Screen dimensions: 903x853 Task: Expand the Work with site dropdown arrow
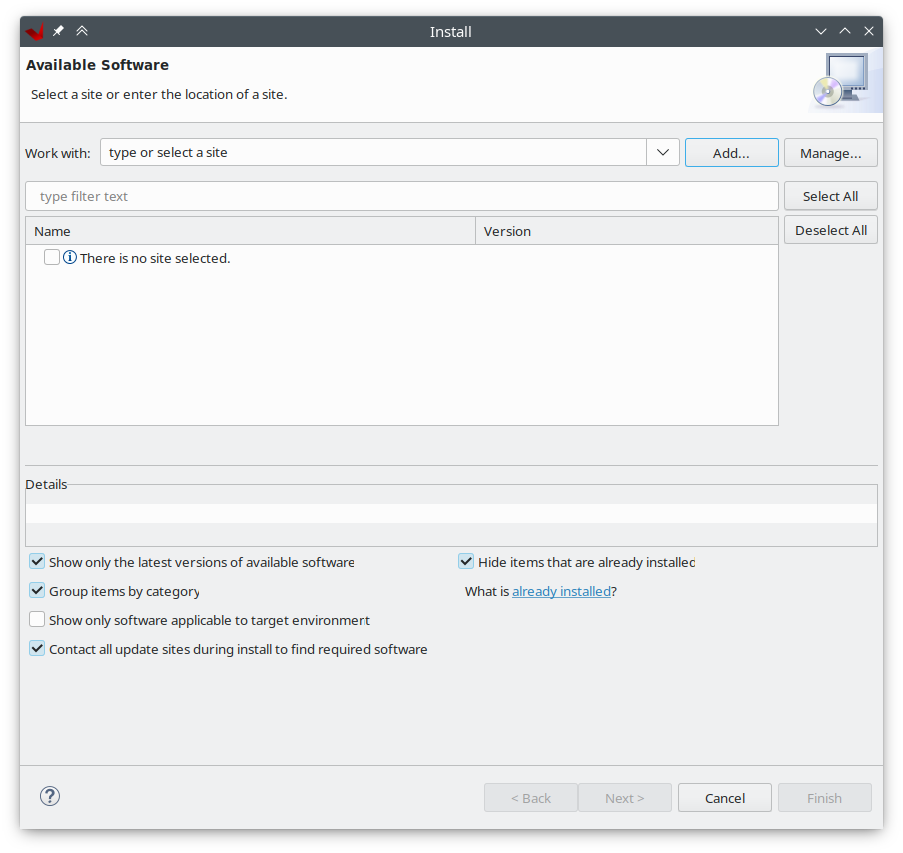coord(663,152)
